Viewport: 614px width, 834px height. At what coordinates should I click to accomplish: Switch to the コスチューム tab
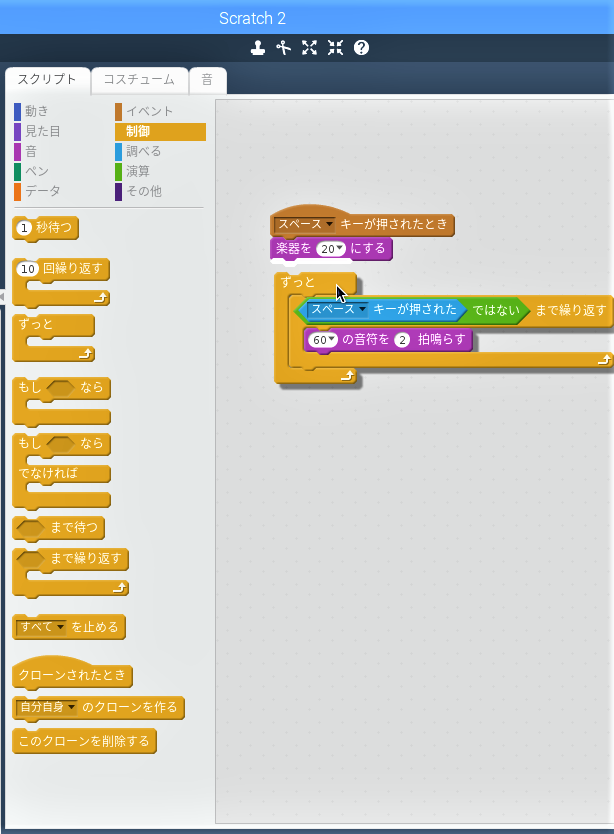pyautogui.click(x=139, y=80)
